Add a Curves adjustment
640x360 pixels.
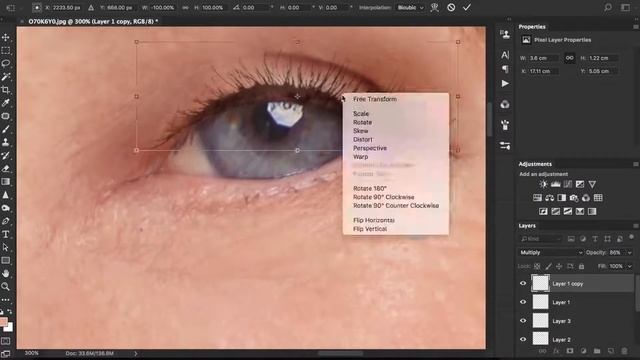click(x=568, y=184)
